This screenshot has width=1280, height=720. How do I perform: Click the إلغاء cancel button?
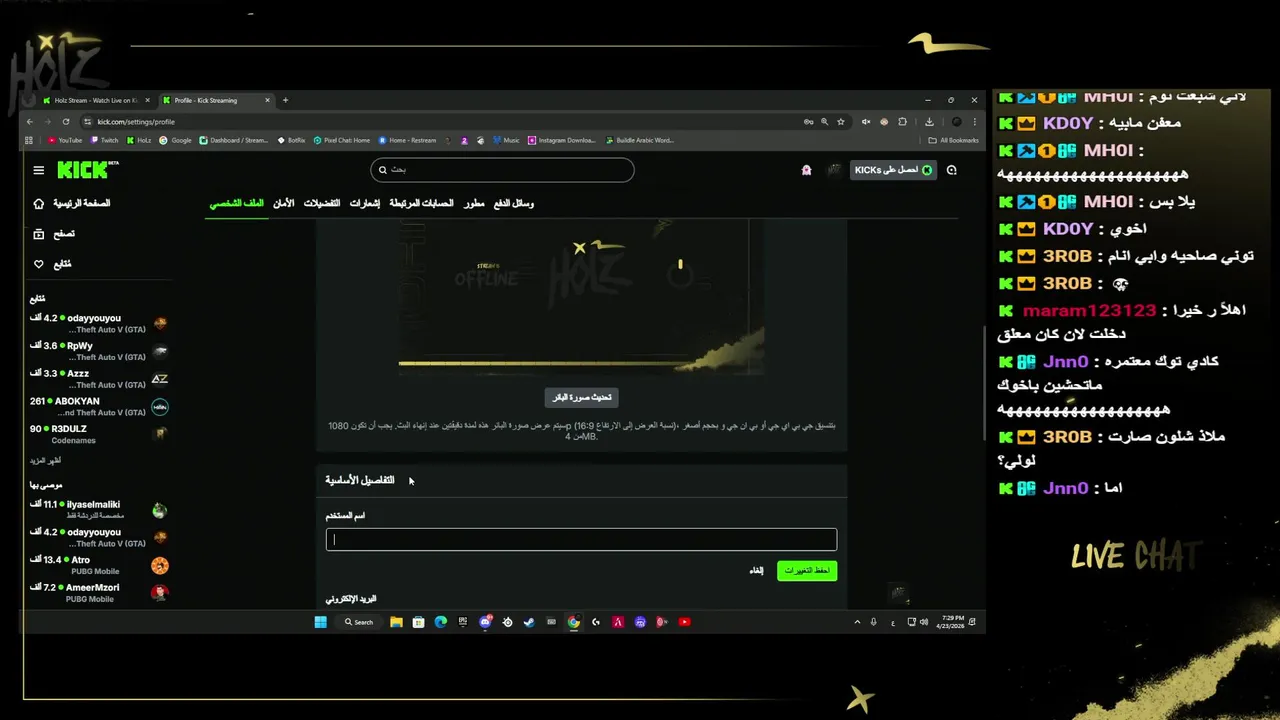(757, 570)
